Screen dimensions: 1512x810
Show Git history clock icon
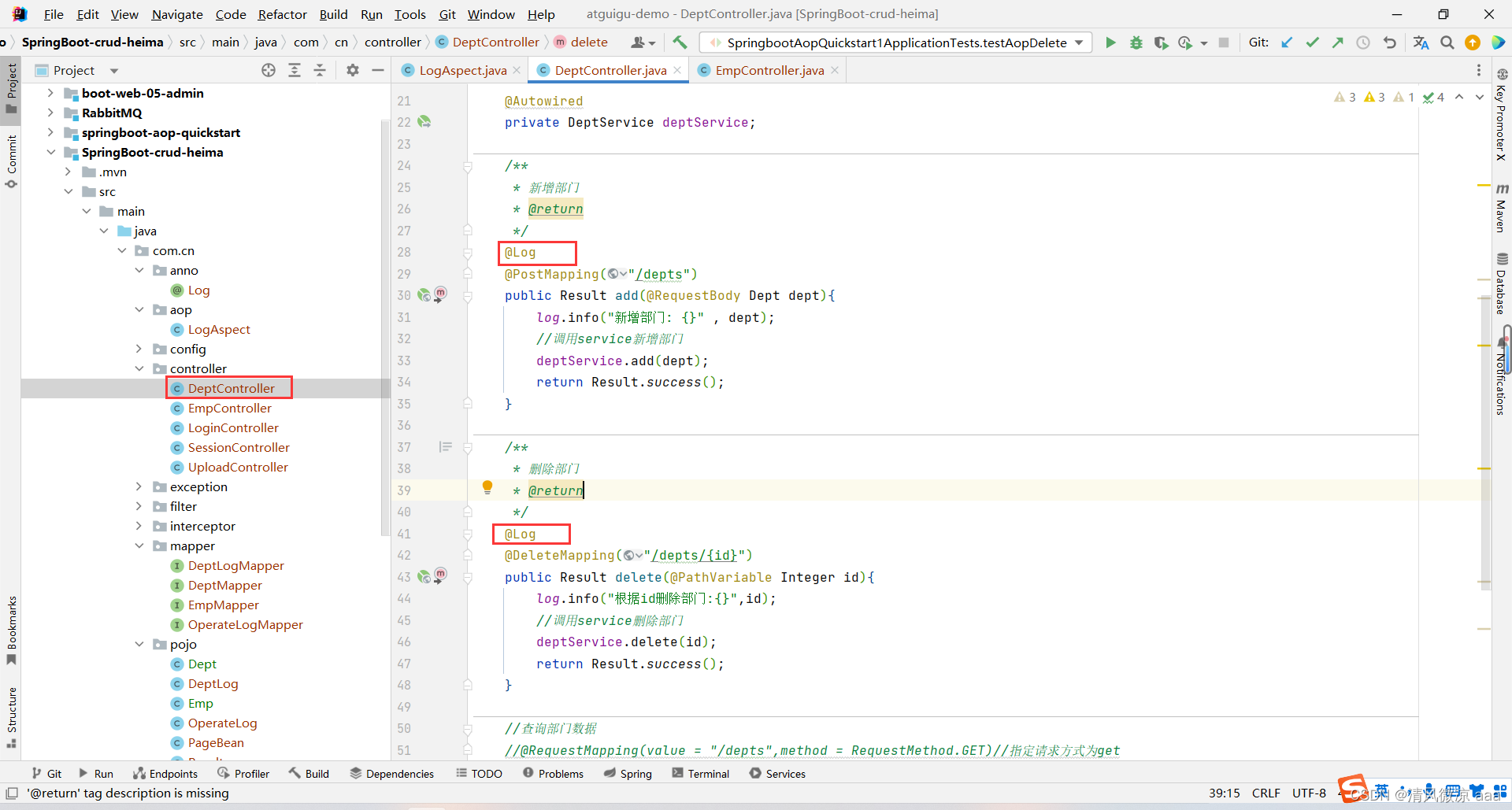pyautogui.click(x=1363, y=43)
